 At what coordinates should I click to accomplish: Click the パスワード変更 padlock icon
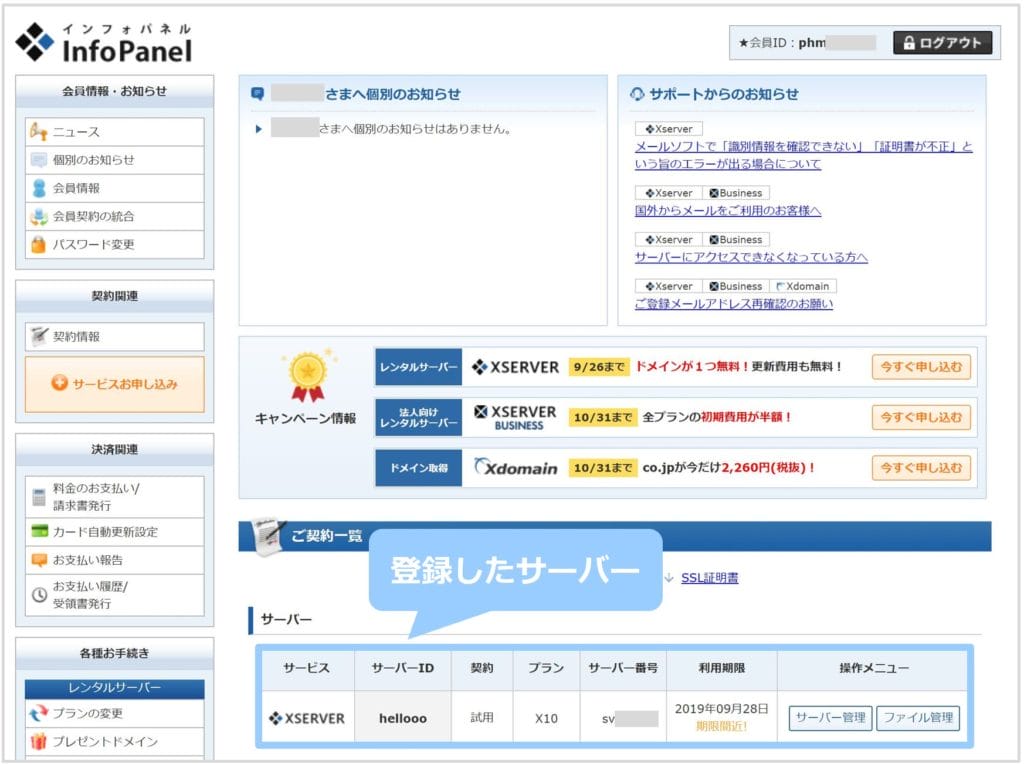click(x=39, y=244)
